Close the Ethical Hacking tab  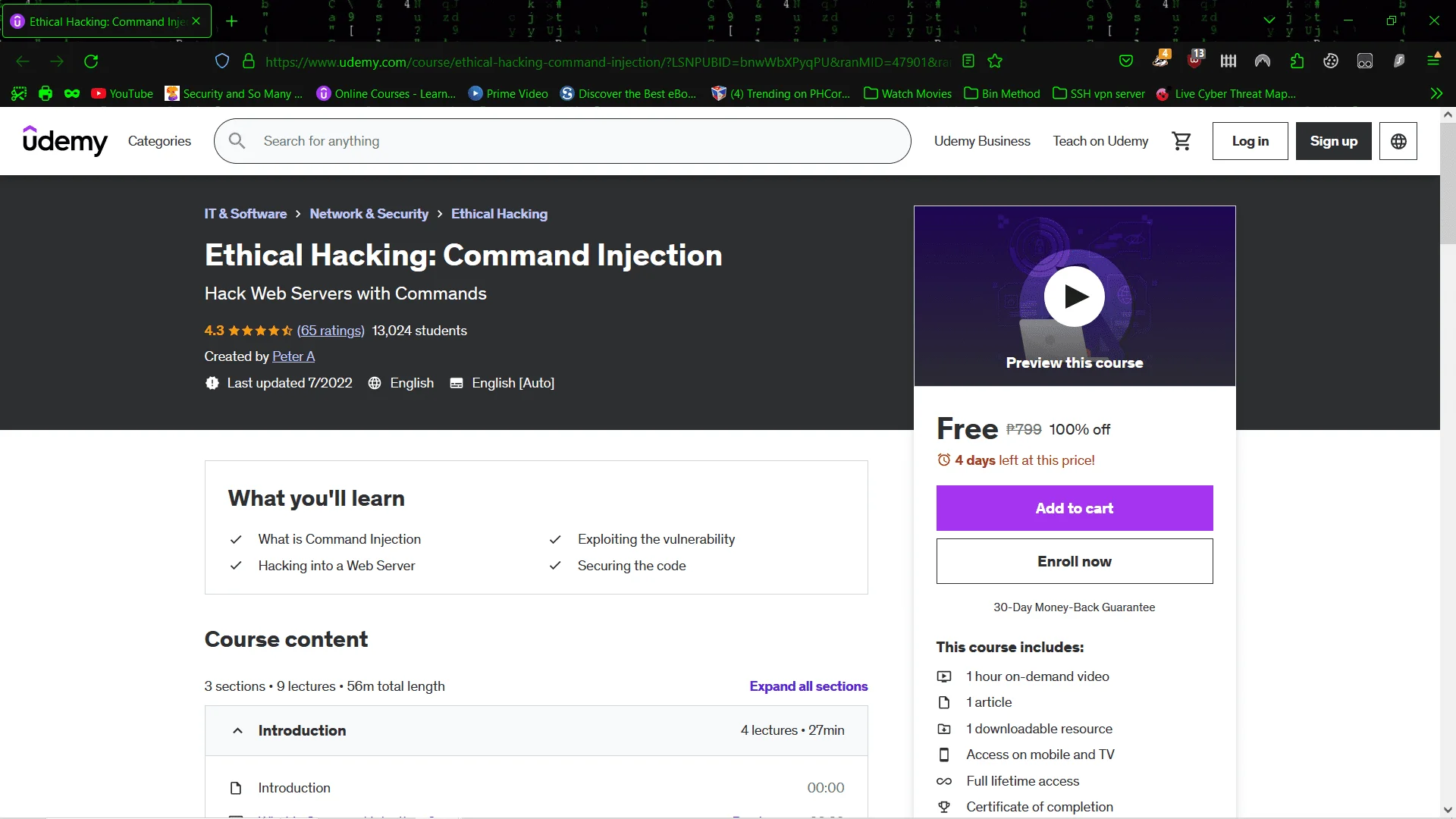[196, 21]
